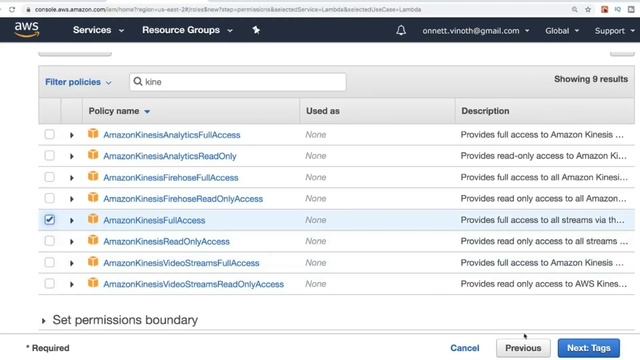Screen dimensions: 640x360
Task: Open AmazonKinesisAnalyticsReadOnly policy link
Action: [170, 156]
